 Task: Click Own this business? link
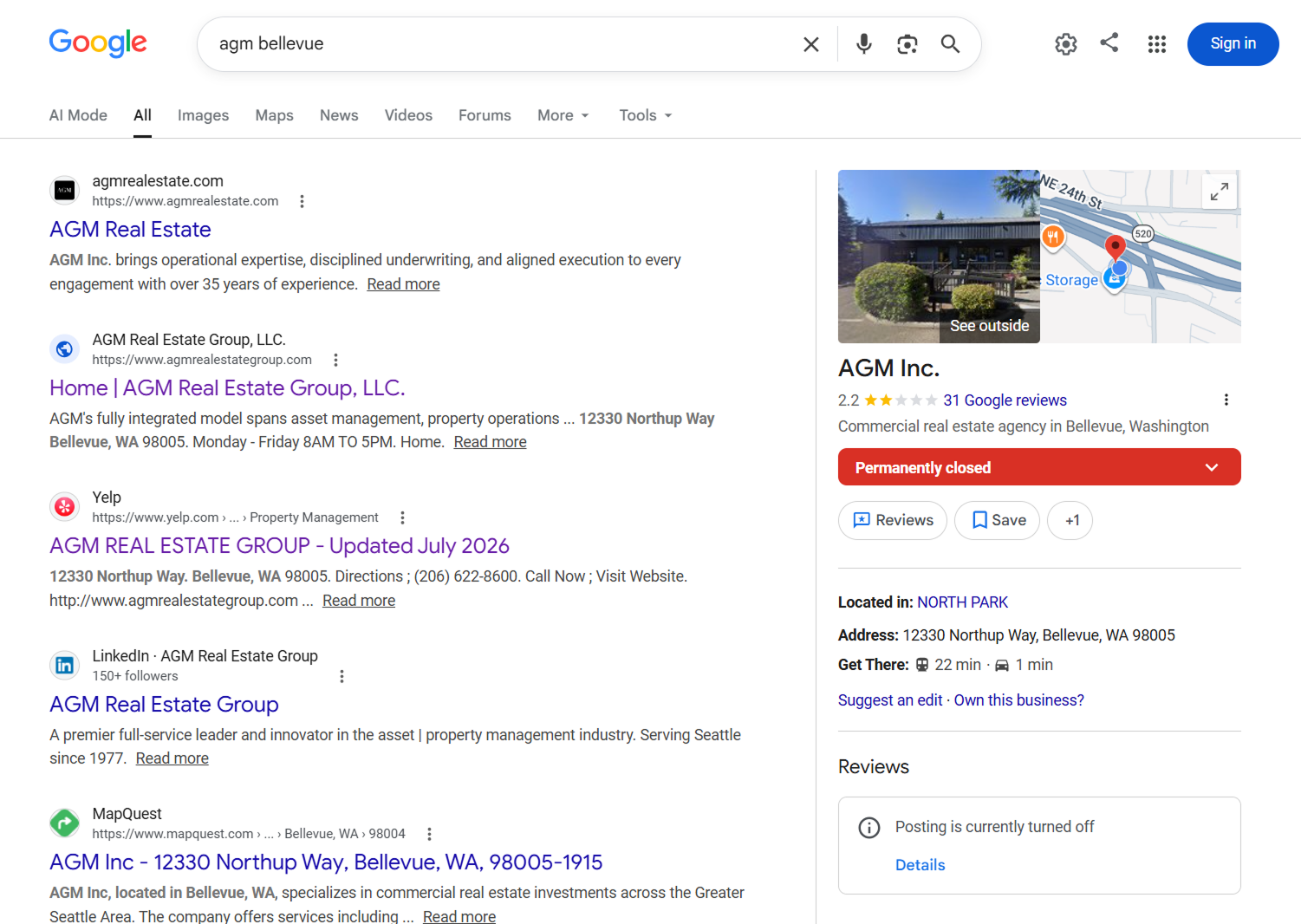click(1019, 700)
